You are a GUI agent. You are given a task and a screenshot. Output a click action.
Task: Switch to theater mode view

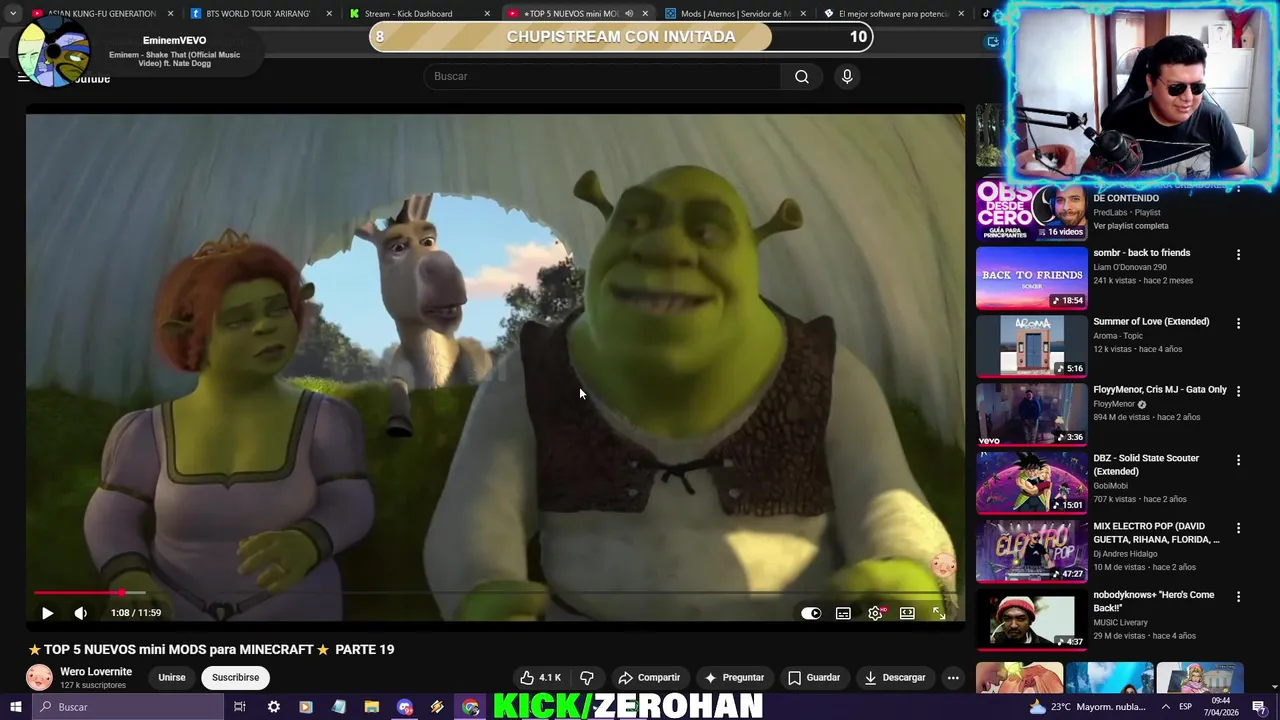pyautogui.click(x=907, y=613)
